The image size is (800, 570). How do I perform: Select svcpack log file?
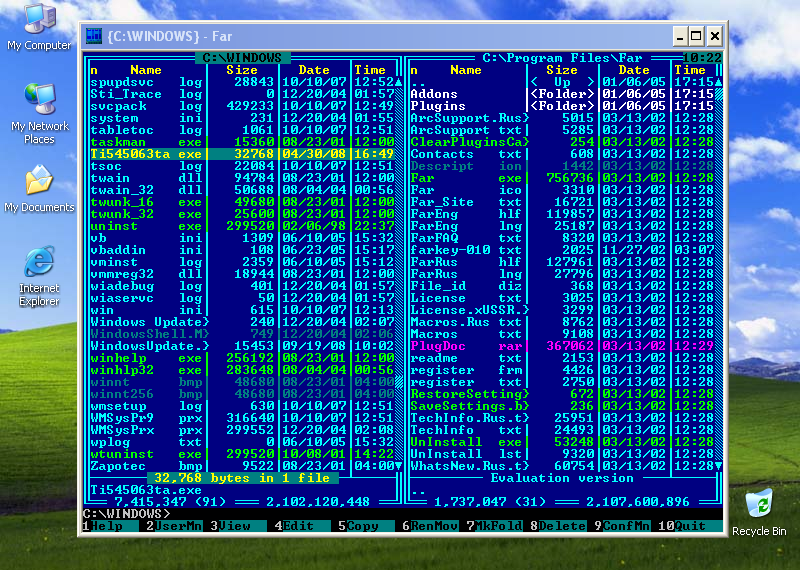(x=242, y=106)
